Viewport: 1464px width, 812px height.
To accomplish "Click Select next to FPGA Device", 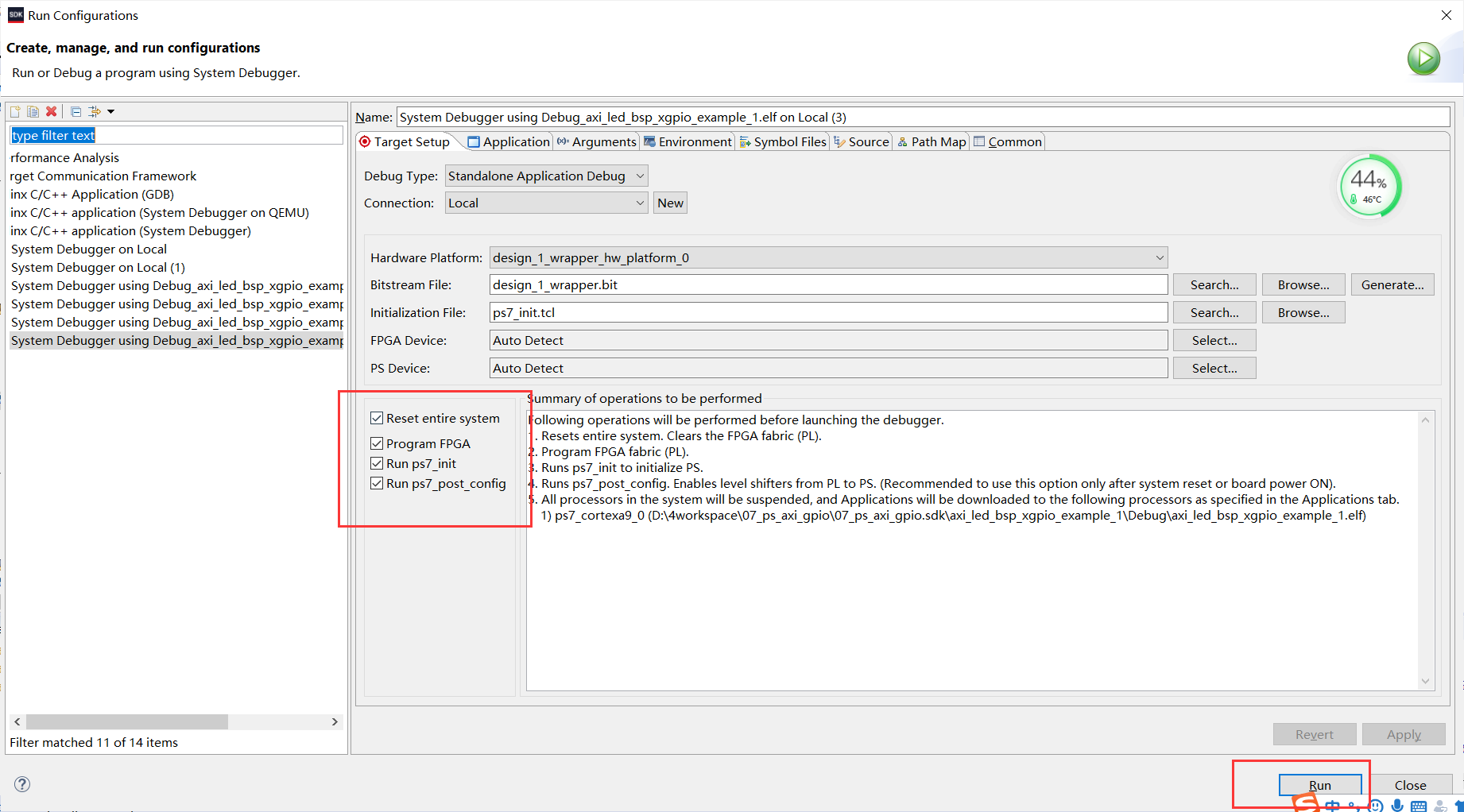I will point(1214,340).
